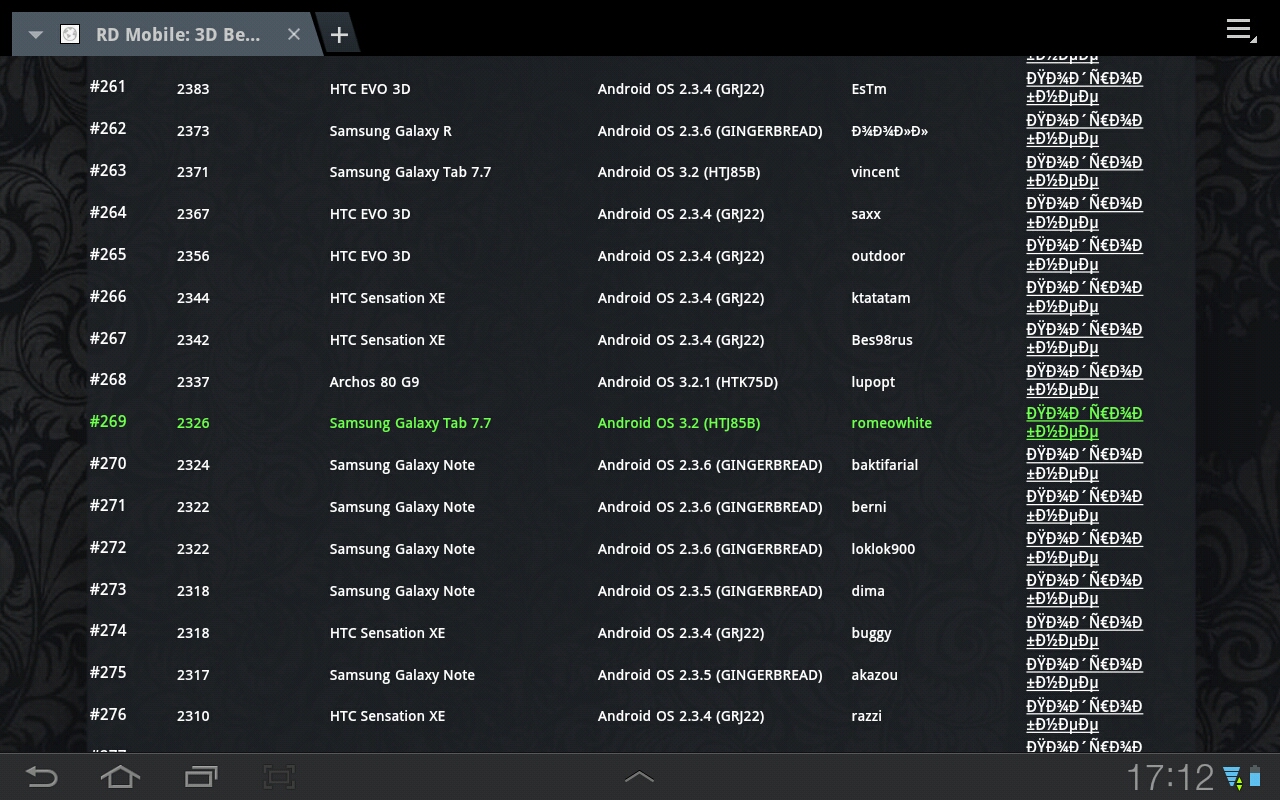The image size is (1280, 800).
Task: Click rank #276 label
Action: click(108, 714)
